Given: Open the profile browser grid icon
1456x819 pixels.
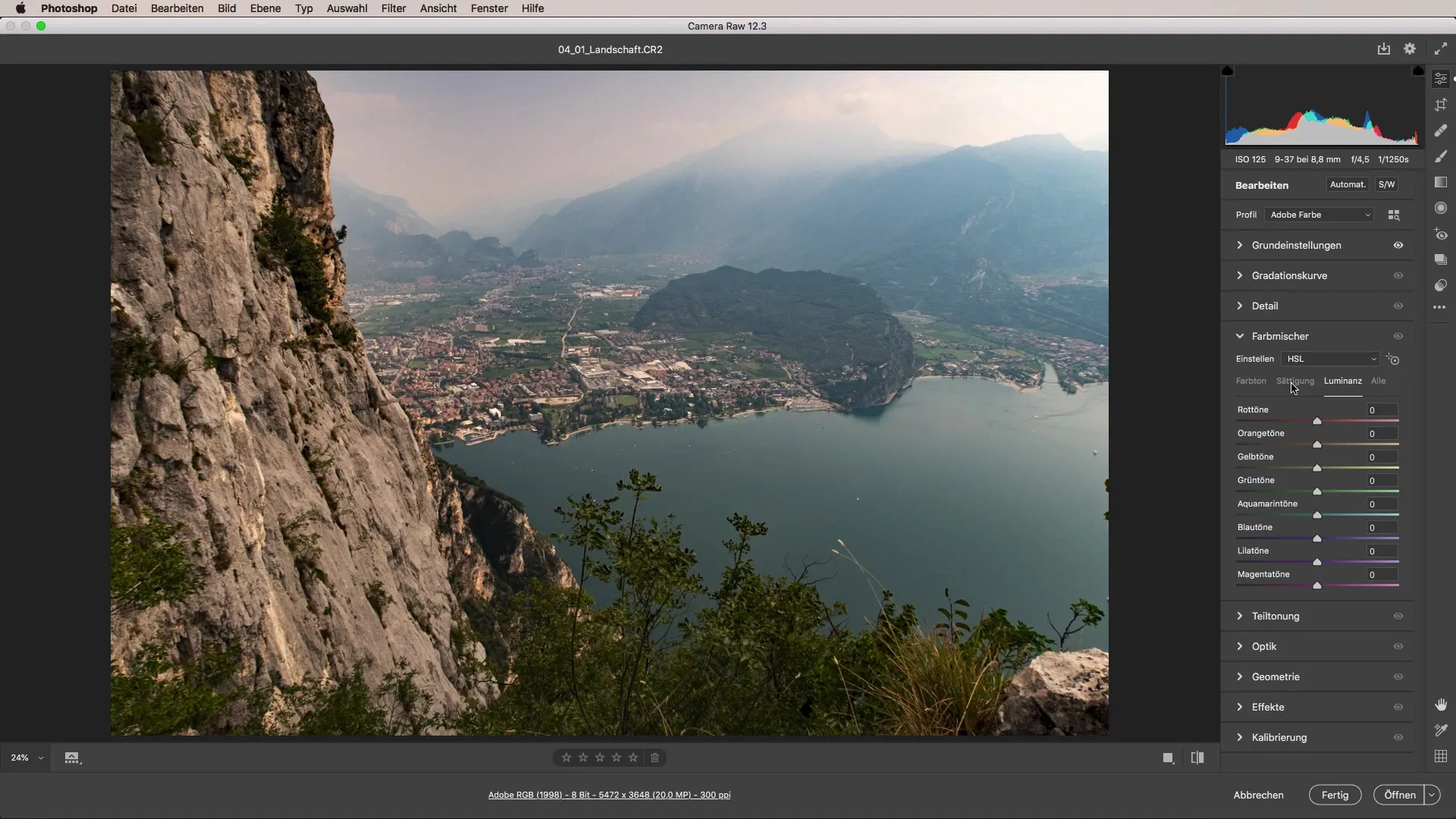Looking at the screenshot, I should pyautogui.click(x=1394, y=215).
